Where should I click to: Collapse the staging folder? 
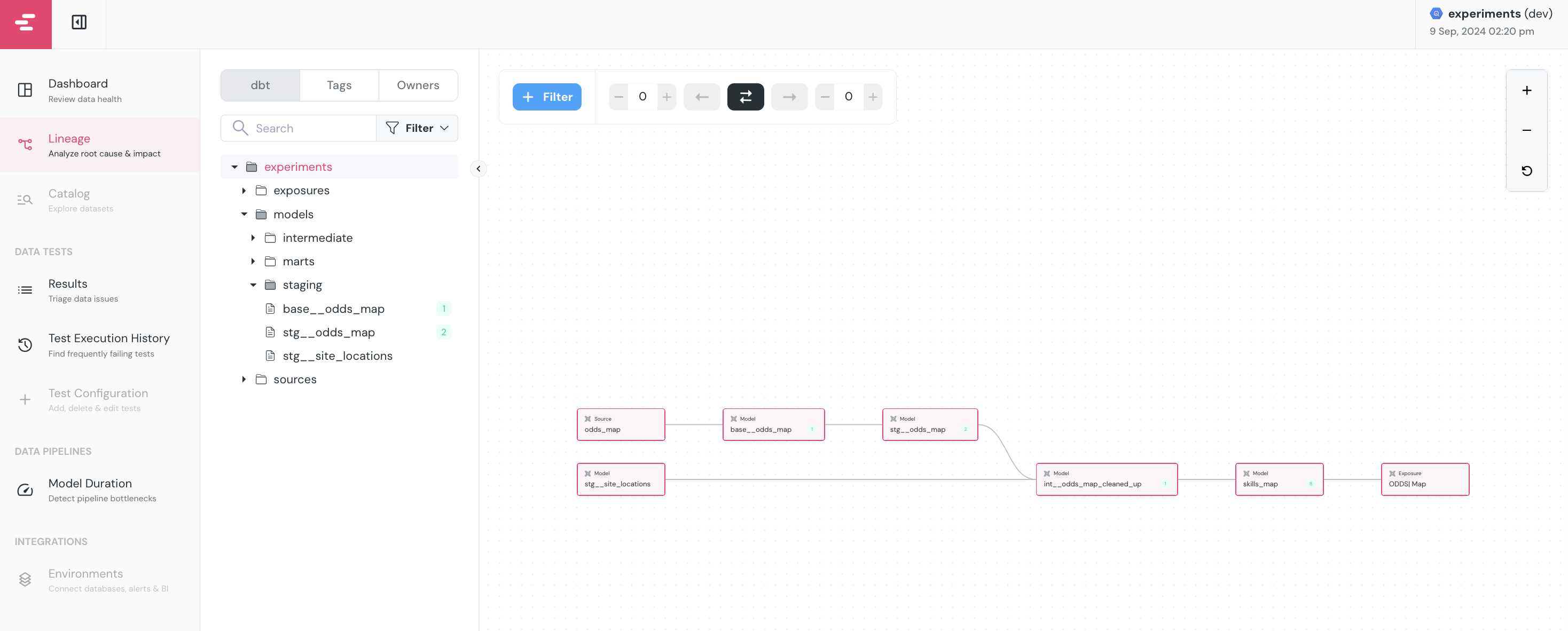(253, 285)
